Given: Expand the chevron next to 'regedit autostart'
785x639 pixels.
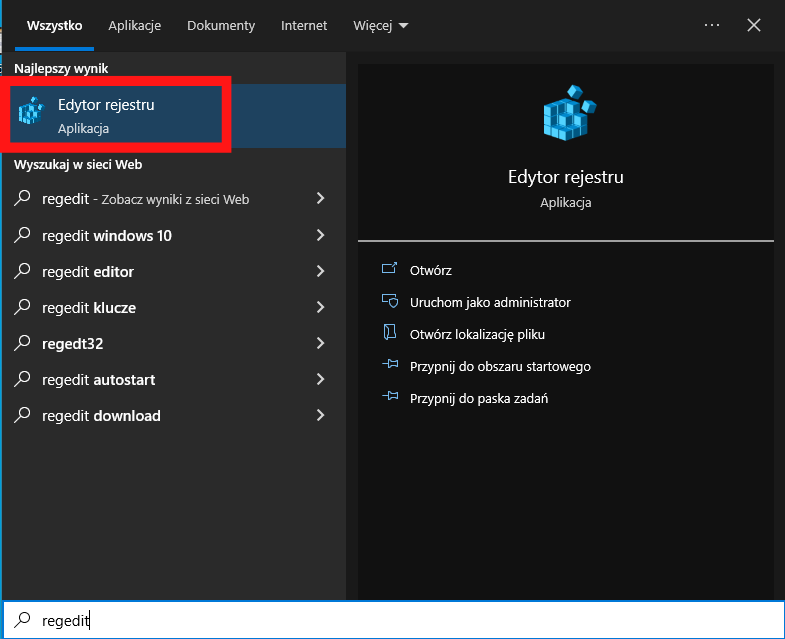Looking at the screenshot, I should click(x=320, y=379).
